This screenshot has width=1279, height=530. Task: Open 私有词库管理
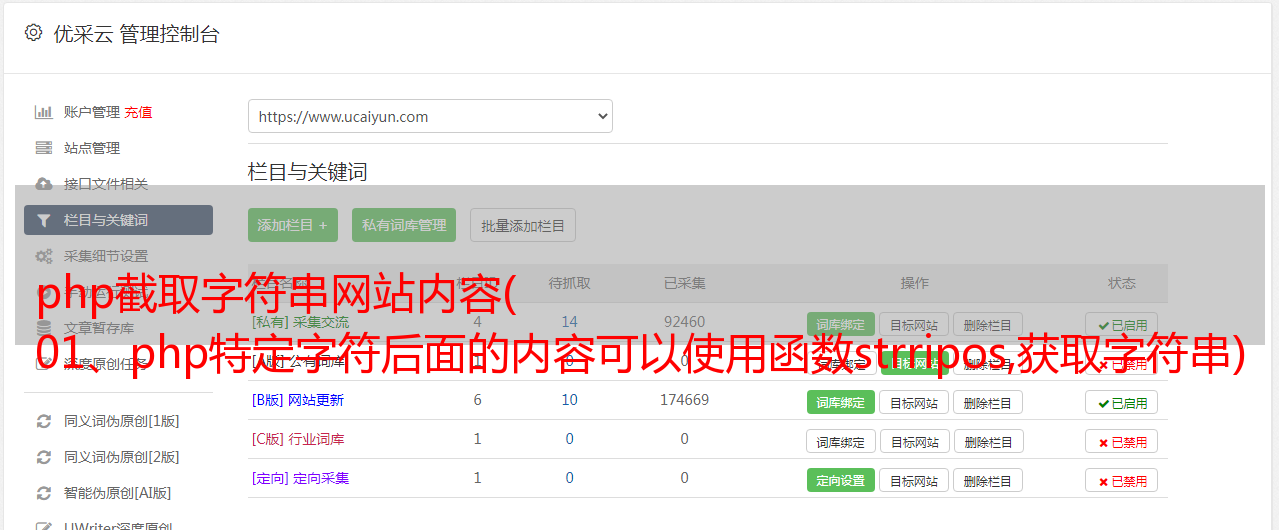click(x=404, y=225)
